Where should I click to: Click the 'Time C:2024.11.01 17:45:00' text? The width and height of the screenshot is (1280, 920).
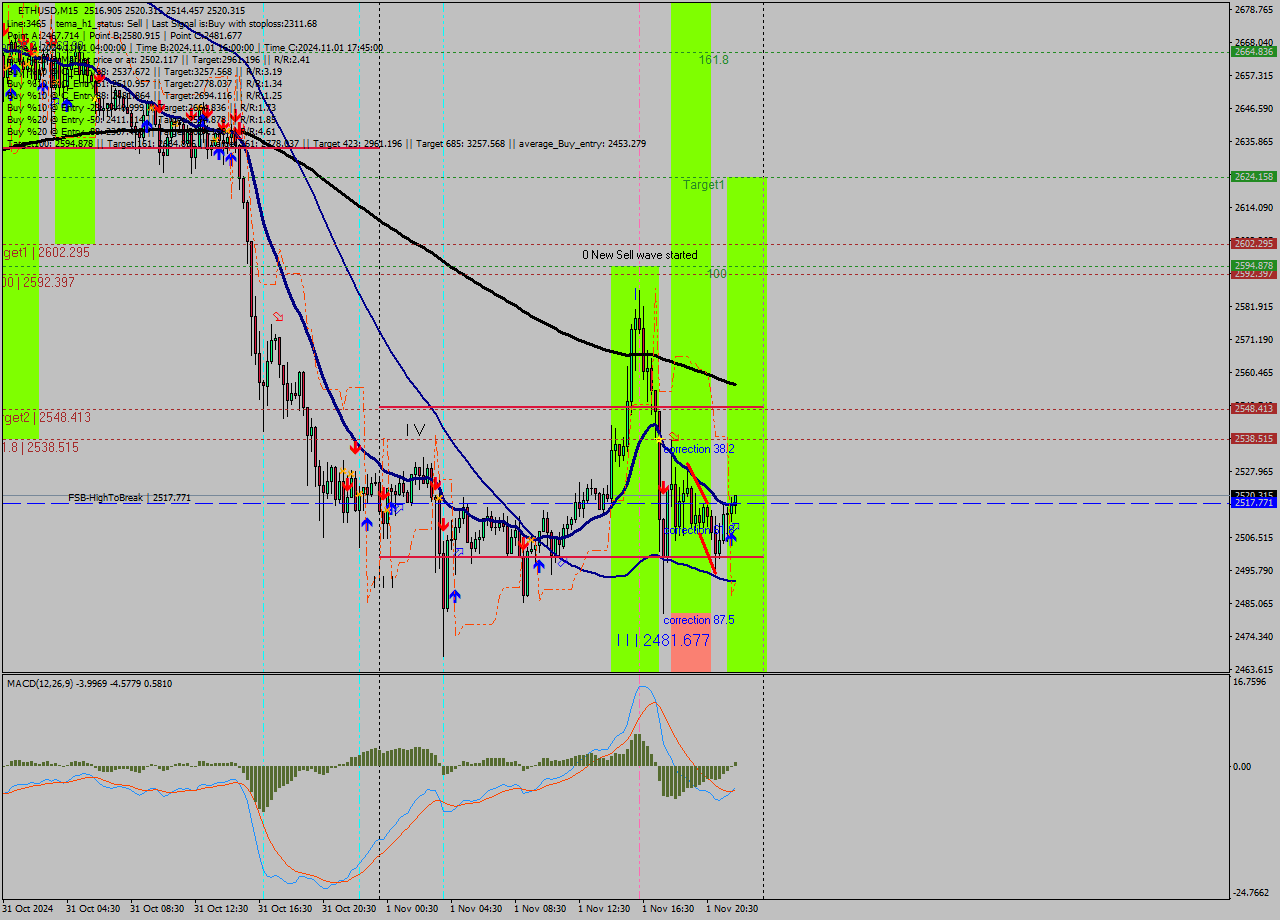pos(324,47)
